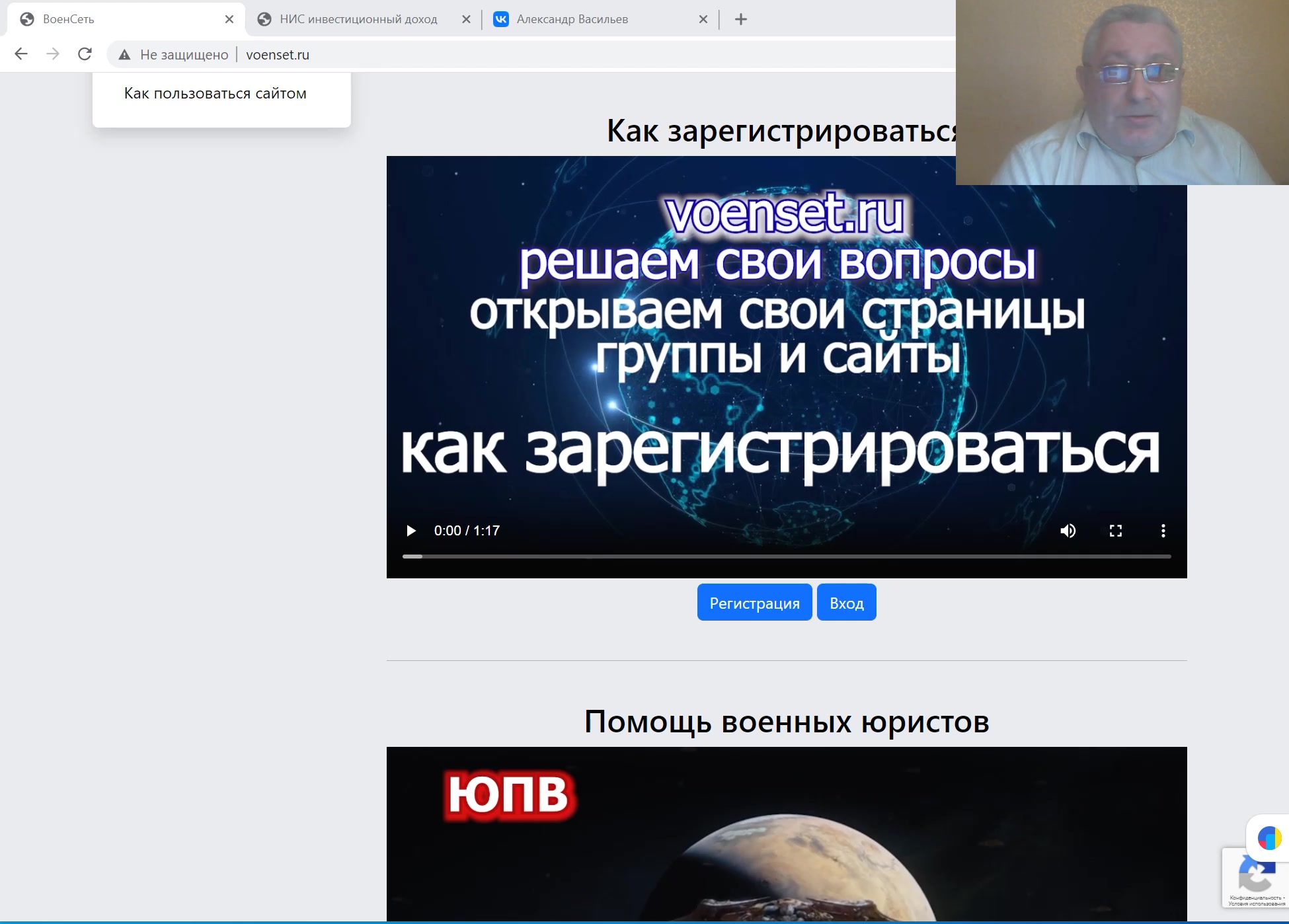Open the not-secure warning icon

tap(124, 55)
